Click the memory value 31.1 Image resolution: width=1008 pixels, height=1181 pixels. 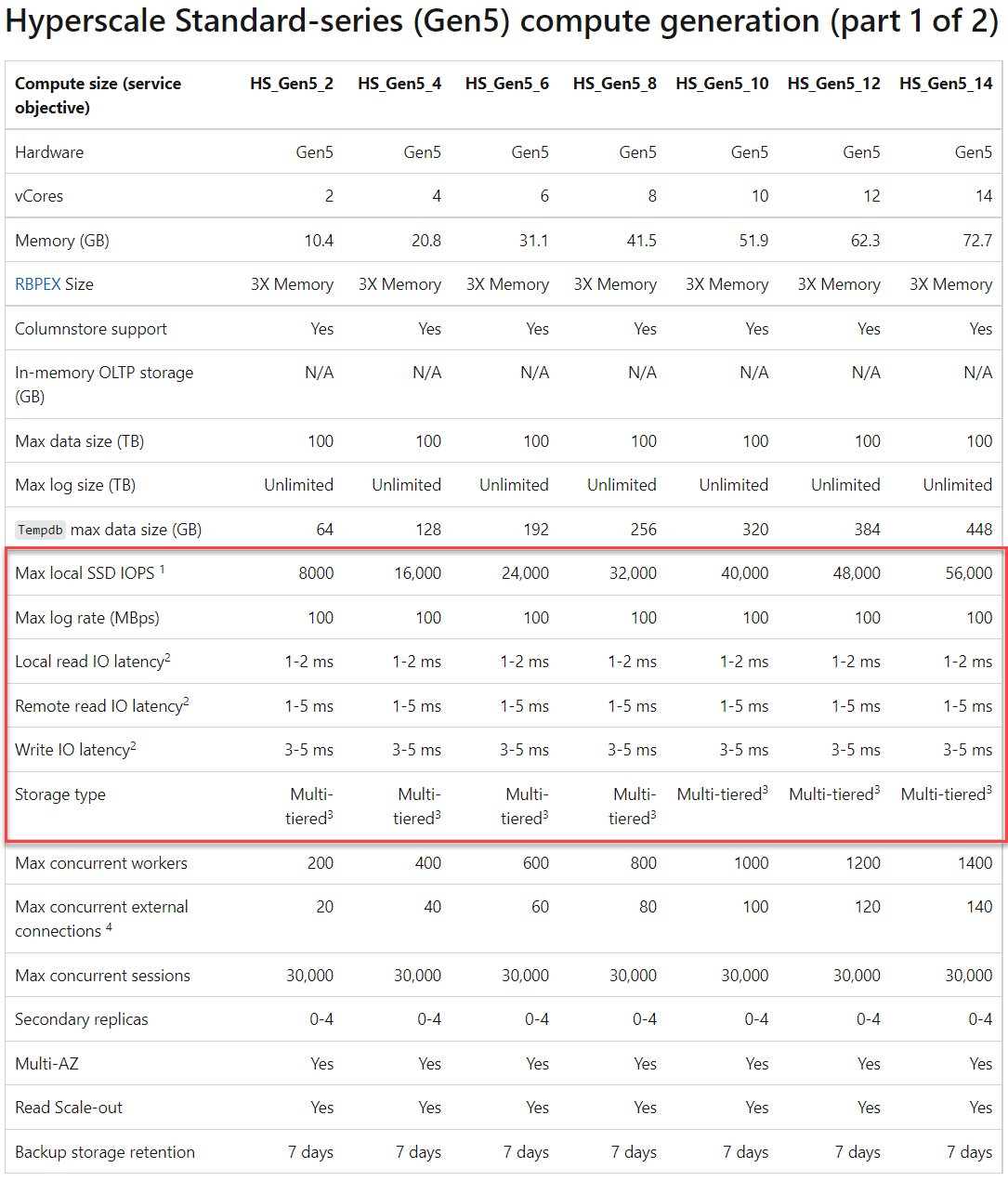(534, 241)
